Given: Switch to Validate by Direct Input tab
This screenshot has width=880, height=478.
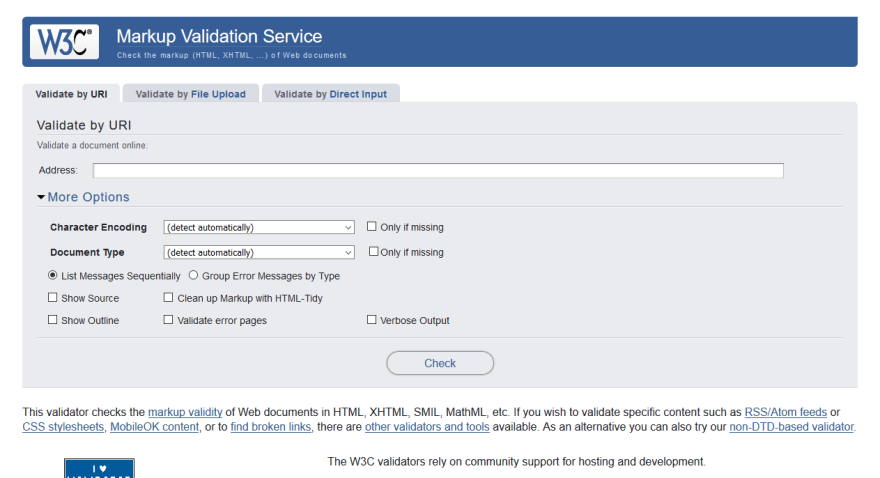Looking at the screenshot, I should tap(331, 94).
